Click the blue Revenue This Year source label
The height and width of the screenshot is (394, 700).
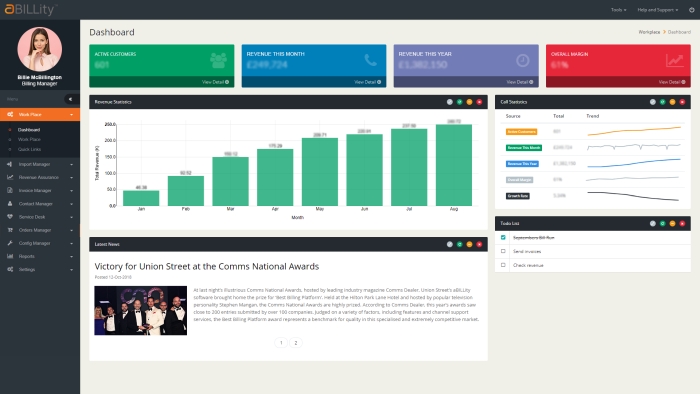(x=522, y=164)
